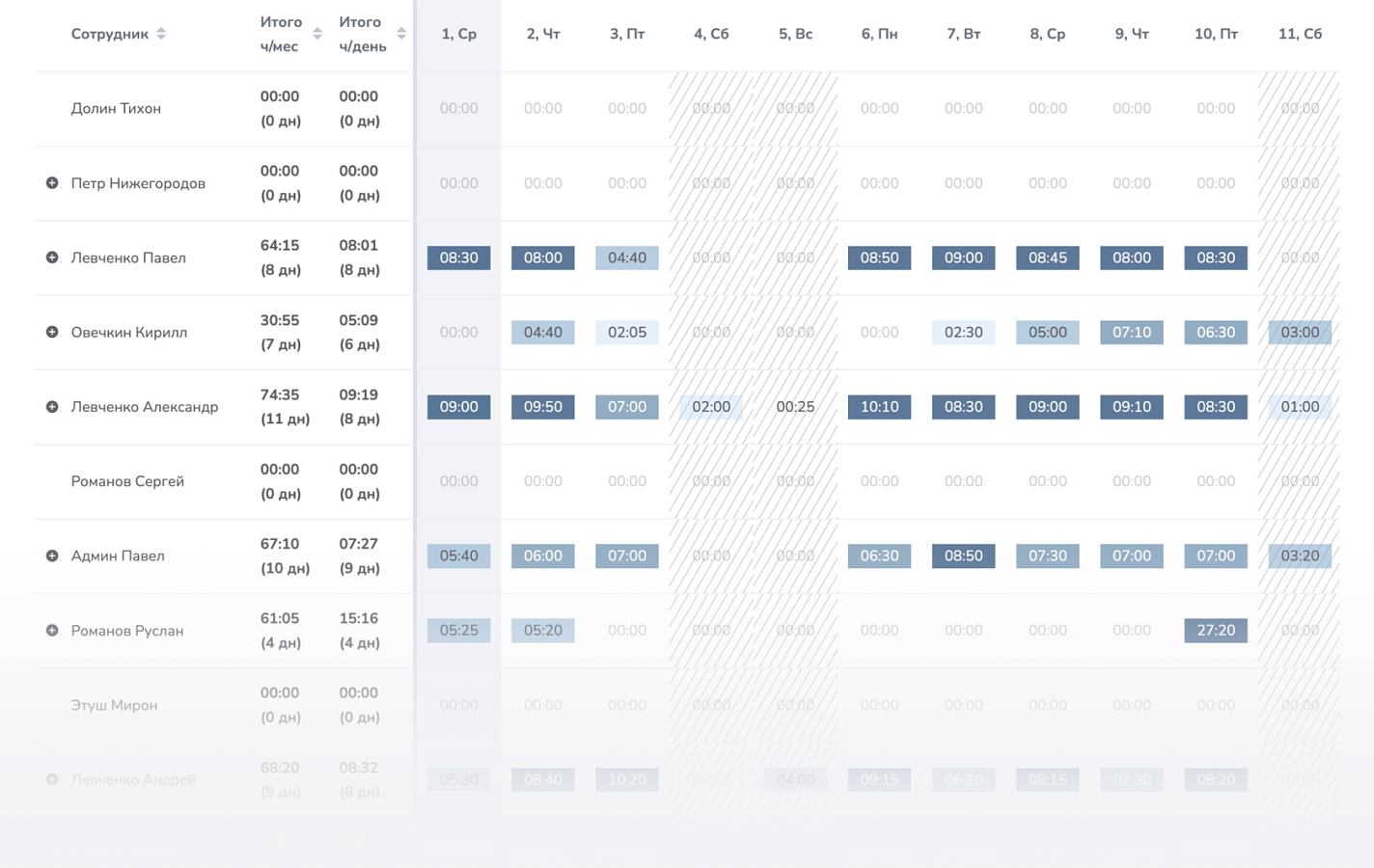Select the 1, Ср day column header
The width and height of the screenshot is (1374, 868).
pos(459,34)
